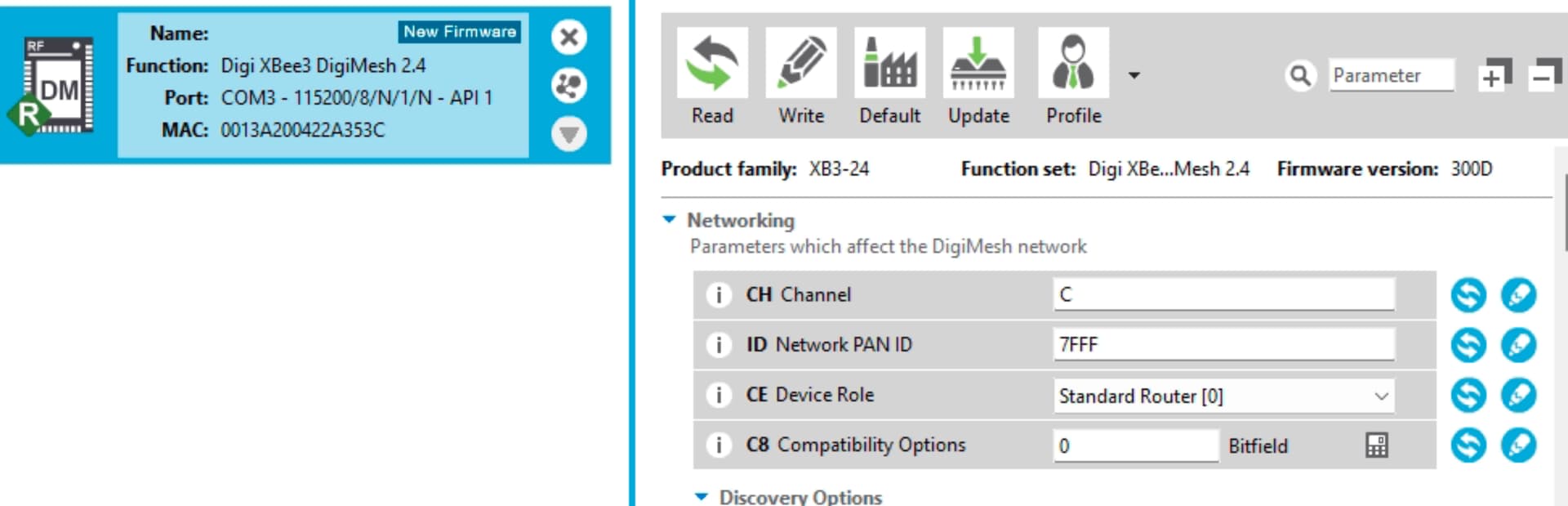Show info for CE Device Role
The image size is (1568, 506).
coord(719,396)
